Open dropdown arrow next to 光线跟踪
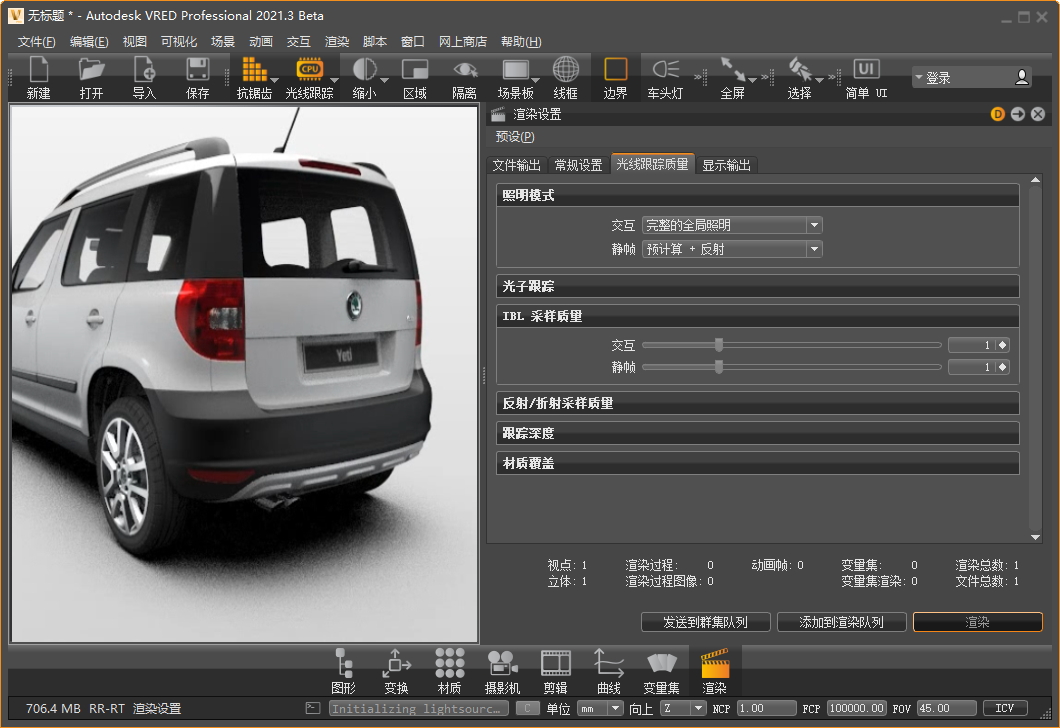 click(x=335, y=81)
